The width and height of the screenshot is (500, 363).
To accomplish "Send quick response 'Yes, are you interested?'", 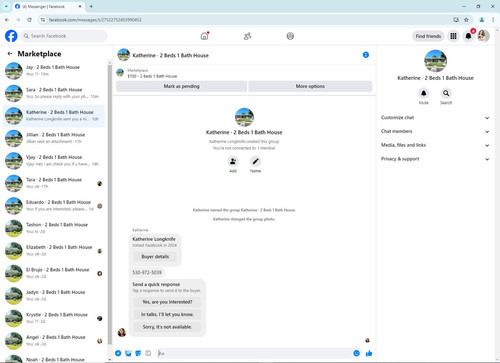I will pyautogui.click(x=167, y=302).
